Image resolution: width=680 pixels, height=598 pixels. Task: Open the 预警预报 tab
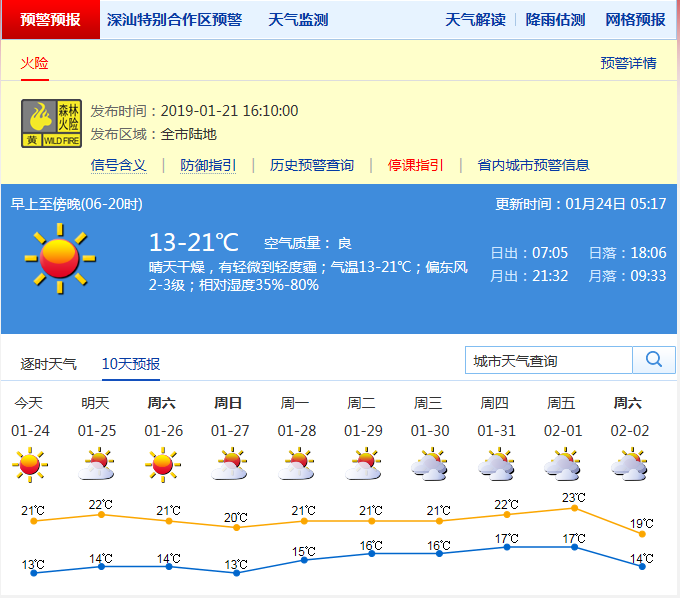51,20
